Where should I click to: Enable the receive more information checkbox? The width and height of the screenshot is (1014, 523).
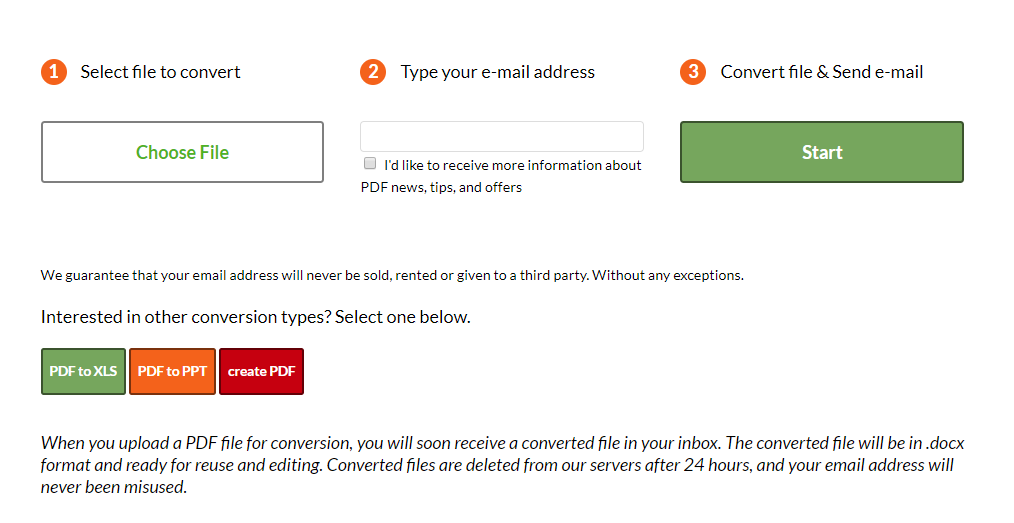point(370,163)
